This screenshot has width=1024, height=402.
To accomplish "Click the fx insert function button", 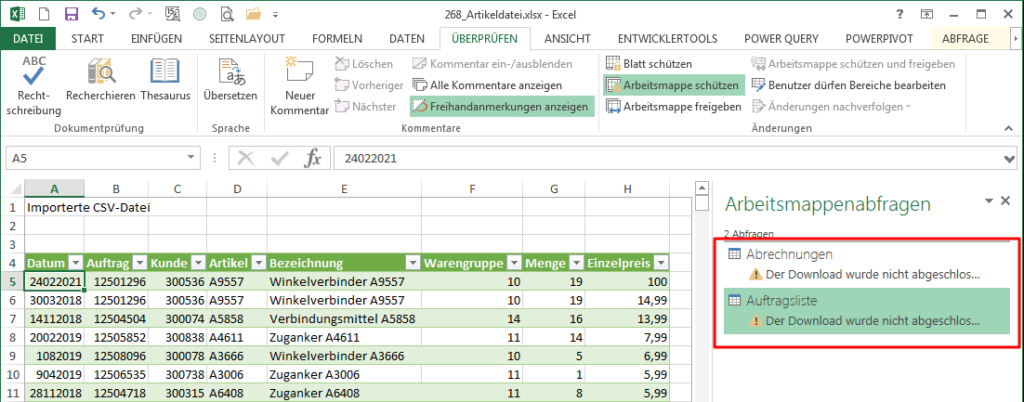I will 313,158.
